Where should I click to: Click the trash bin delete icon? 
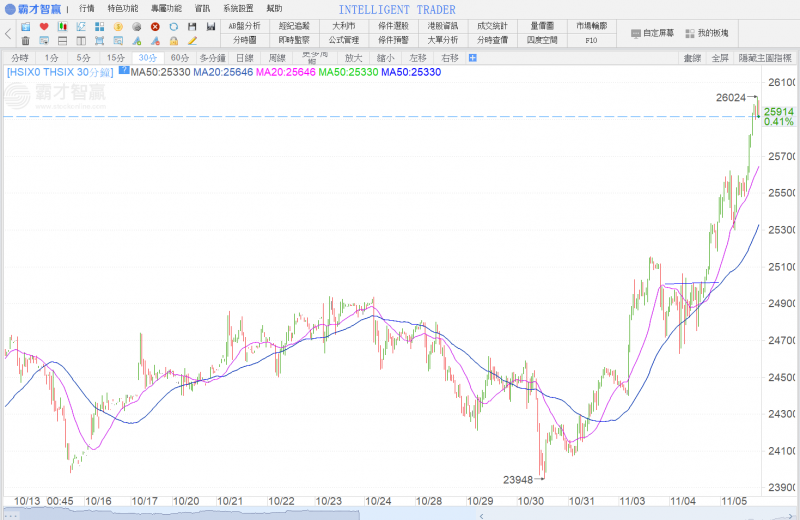(x=25, y=41)
